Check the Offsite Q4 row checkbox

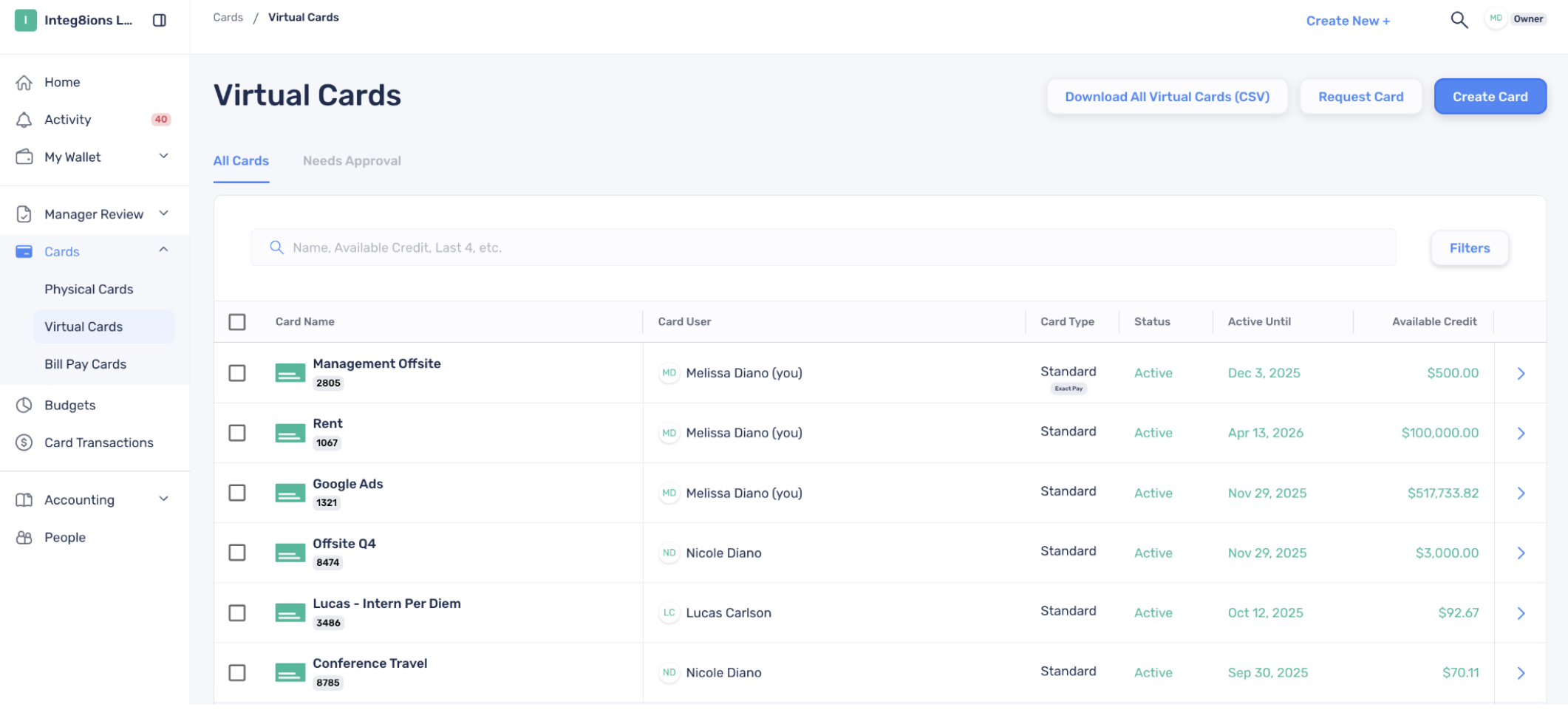(x=237, y=553)
